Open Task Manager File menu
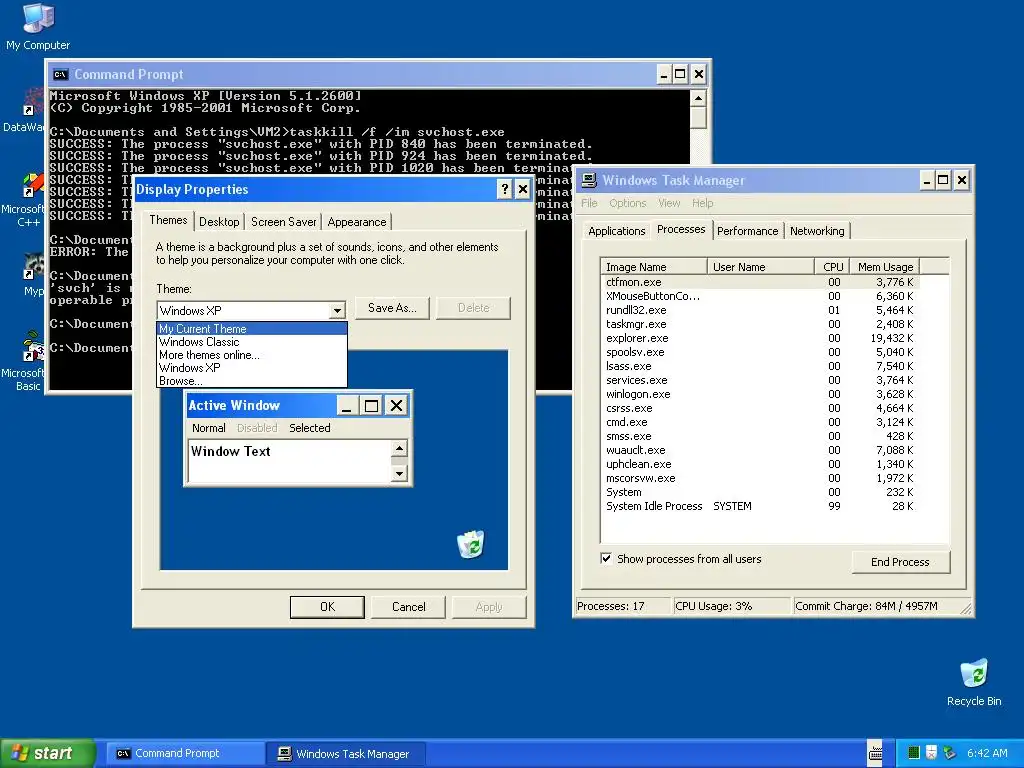The width and height of the screenshot is (1024, 768). (589, 203)
